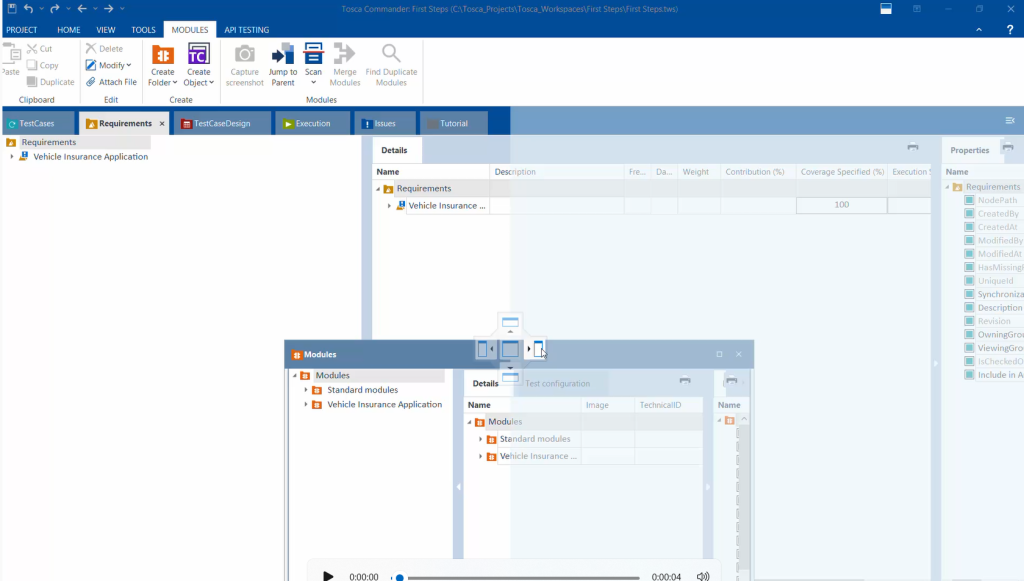Collapse the ribbon with the caret
Screen dimensions: 1024x581
979,29
